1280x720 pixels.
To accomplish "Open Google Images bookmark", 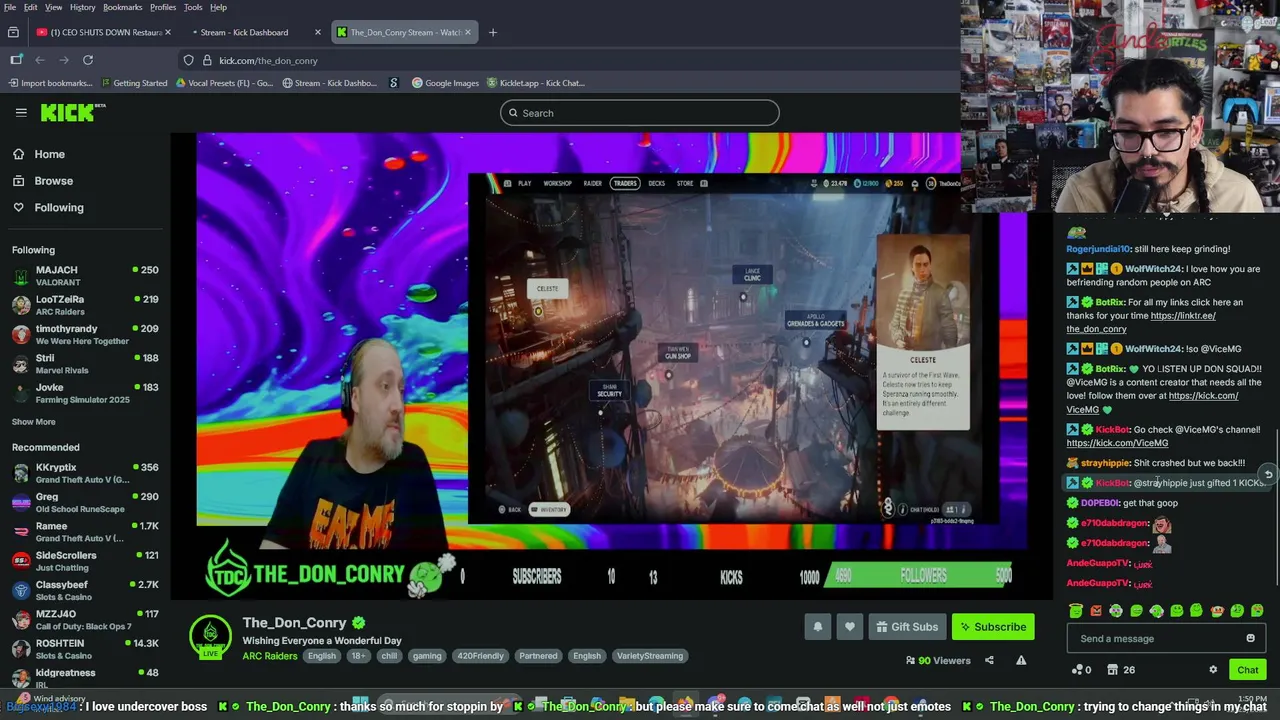I will (446, 83).
